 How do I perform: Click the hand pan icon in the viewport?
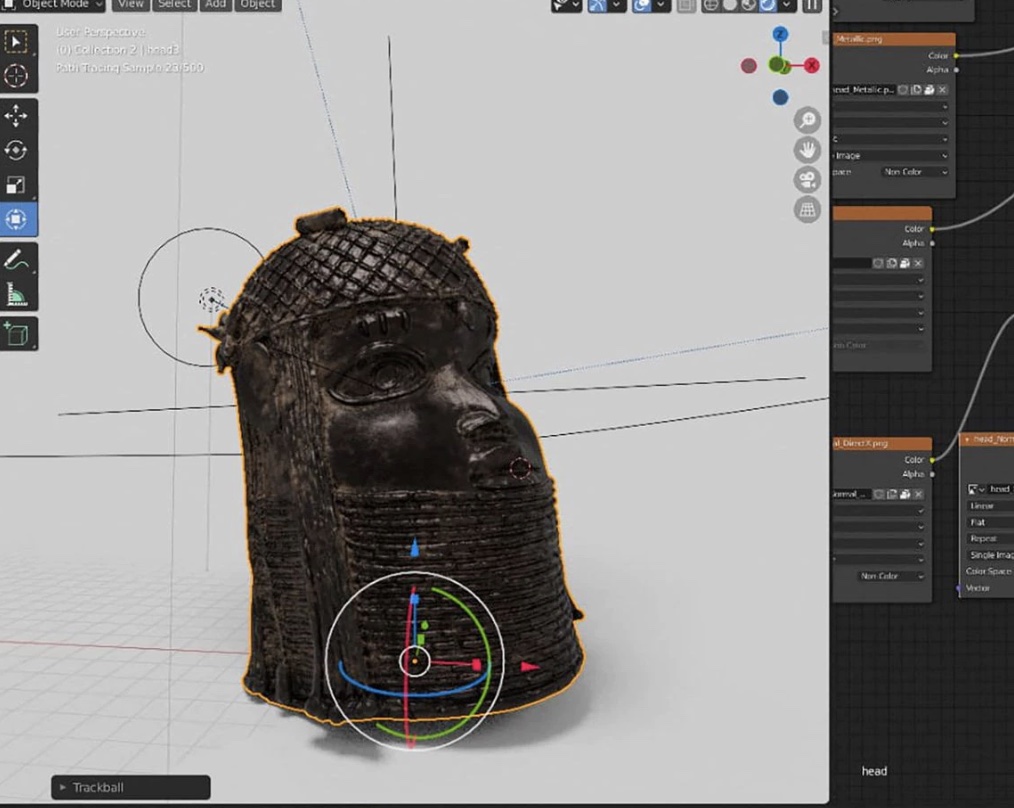[807, 149]
